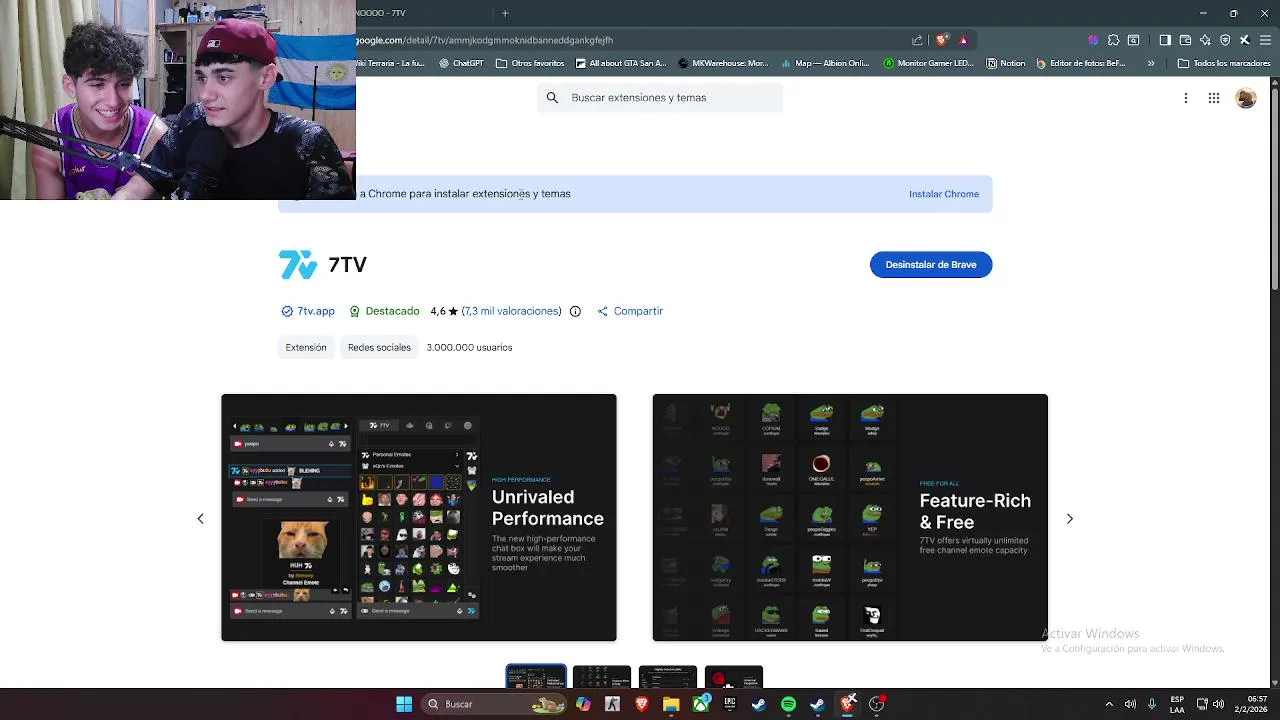Click the Destacado badge
The image size is (1280, 720).
(x=384, y=311)
